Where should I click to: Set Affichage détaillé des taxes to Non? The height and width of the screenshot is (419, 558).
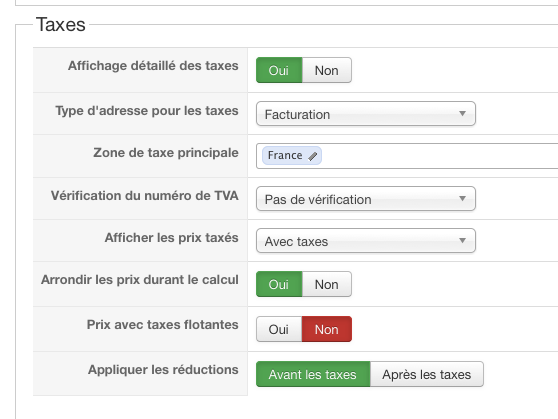pos(327,70)
